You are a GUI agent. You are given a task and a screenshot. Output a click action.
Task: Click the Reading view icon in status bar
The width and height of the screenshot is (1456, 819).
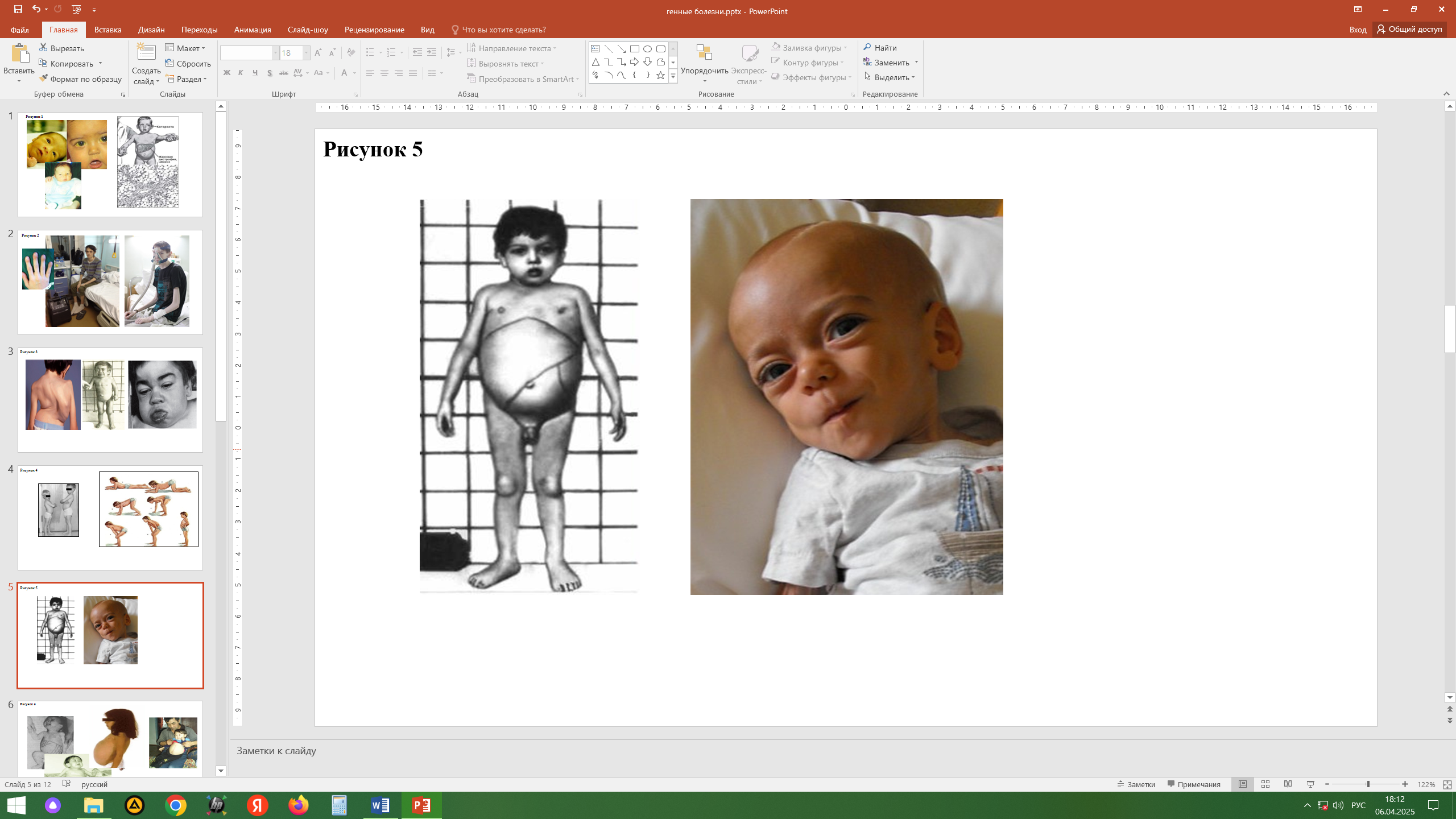[x=1288, y=784]
